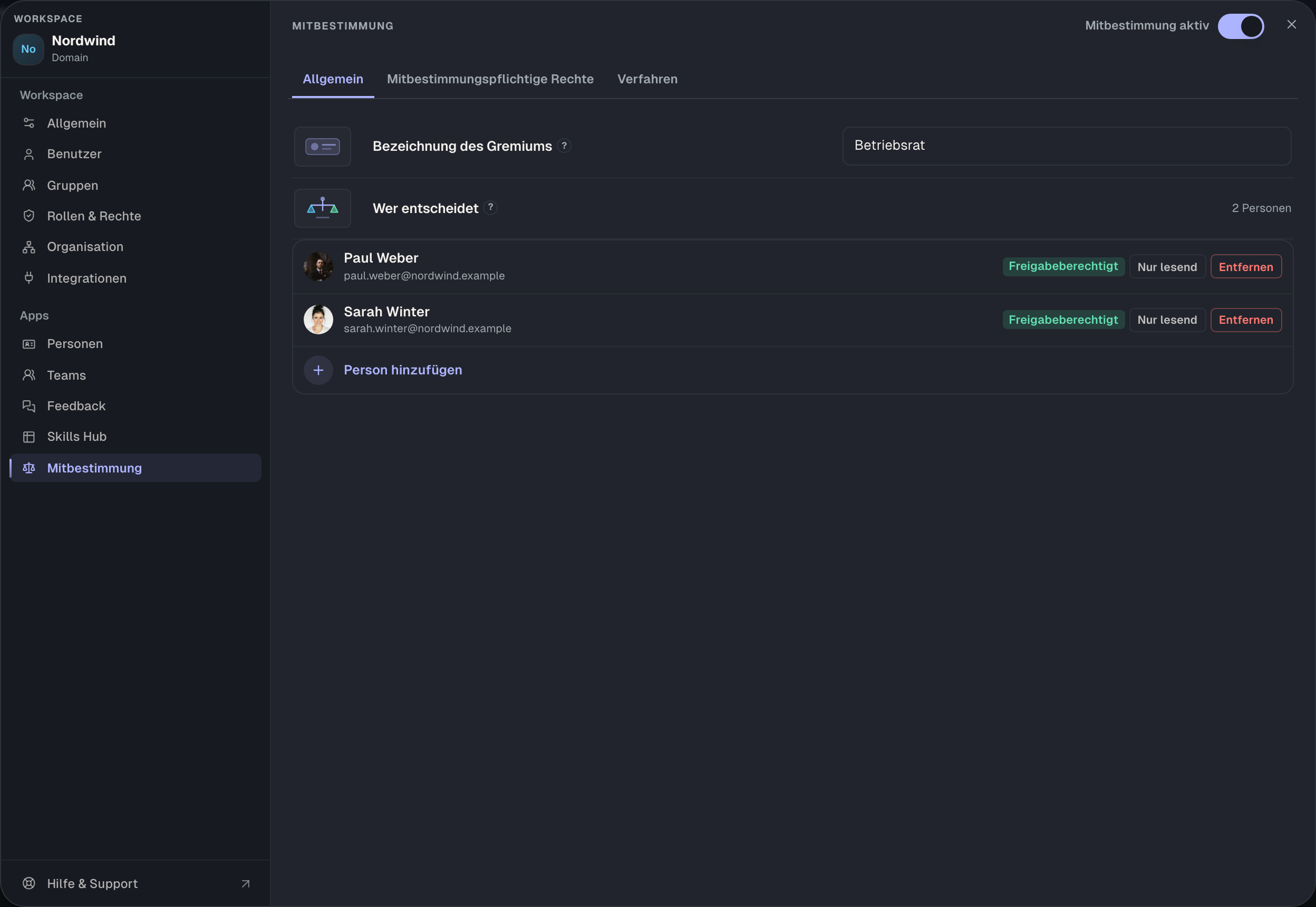This screenshot has height=907, width=1316.
Task: Click the '2 Personen' count text
Action: [x=1262, y=208]
